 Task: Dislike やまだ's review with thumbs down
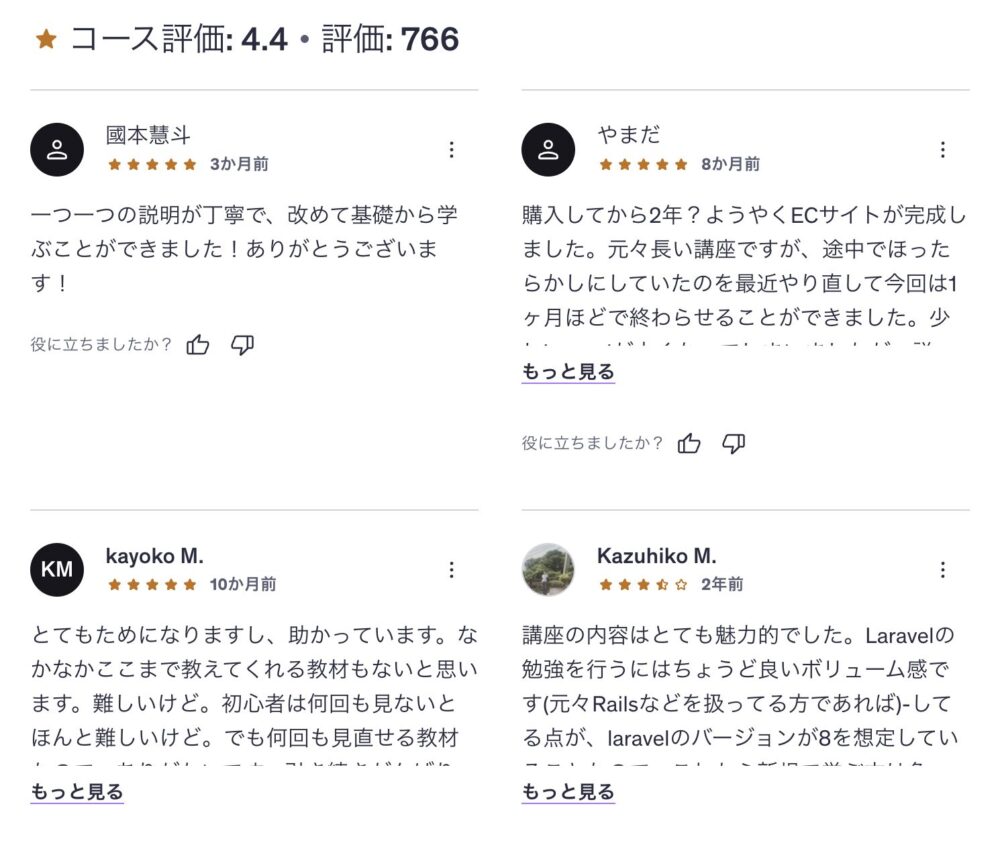pyautogui.click(x=734, y=443)
